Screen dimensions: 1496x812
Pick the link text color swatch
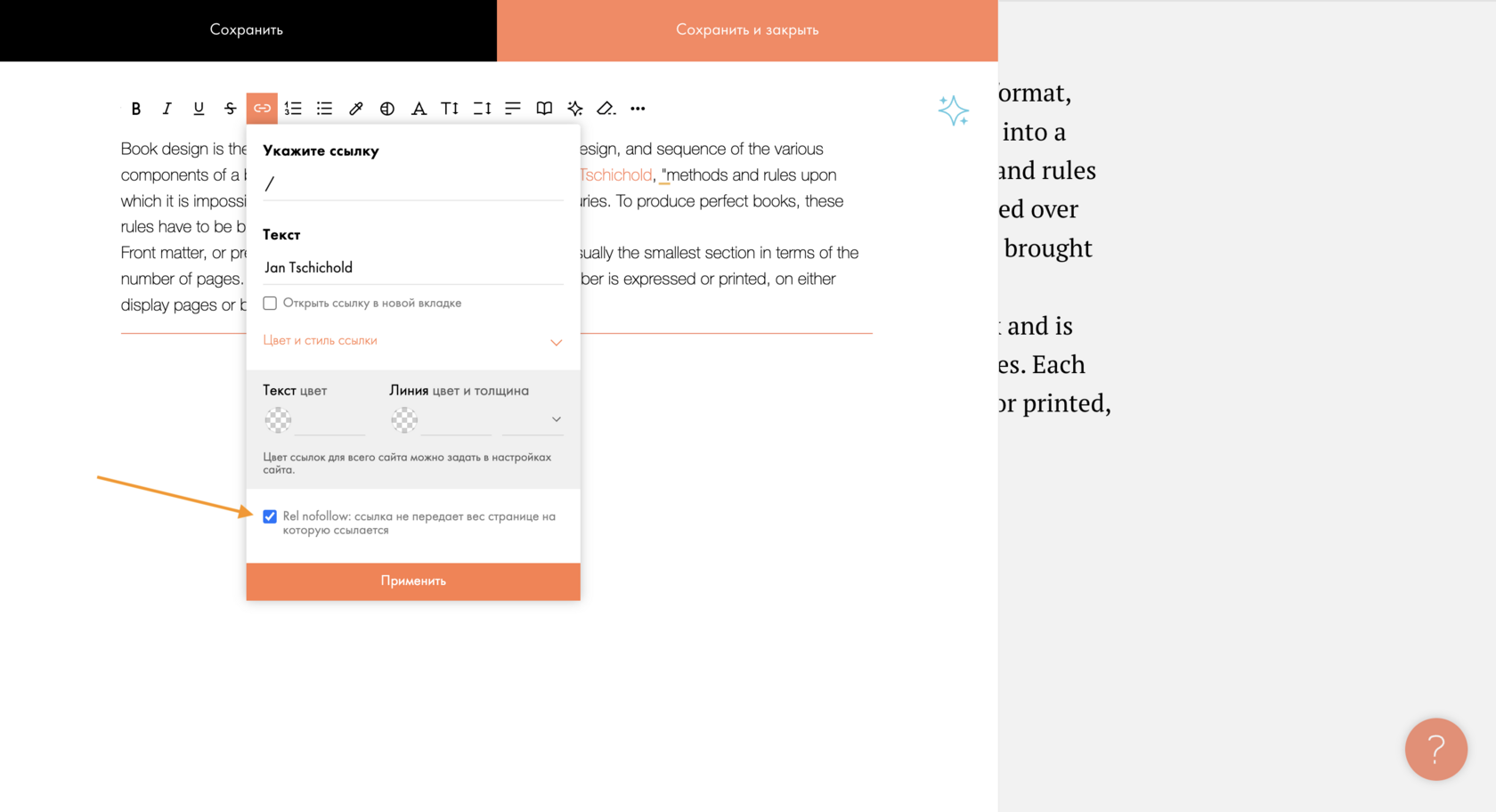[278, 419]
